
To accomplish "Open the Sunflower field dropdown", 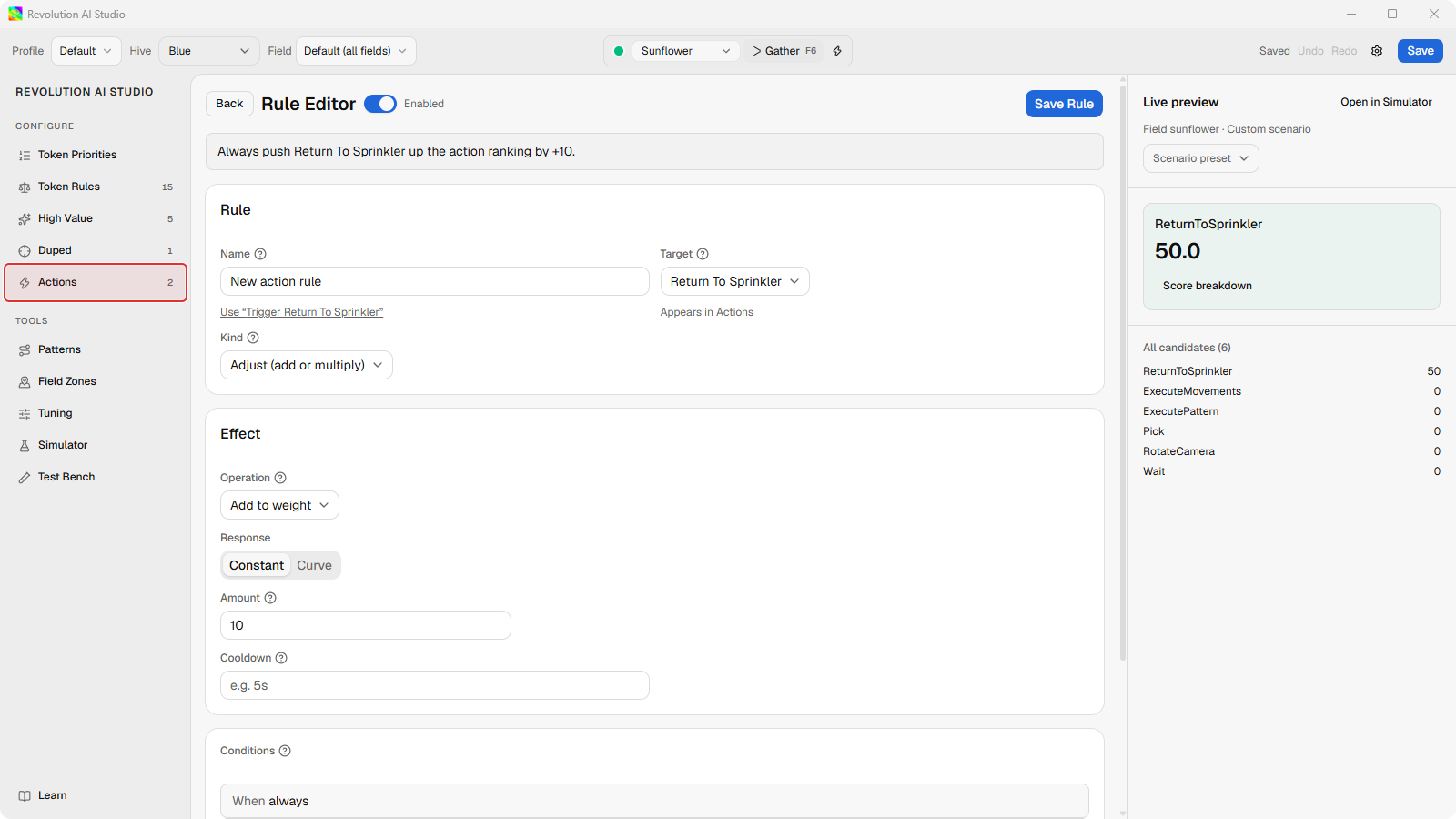I will tap(685, 51).
